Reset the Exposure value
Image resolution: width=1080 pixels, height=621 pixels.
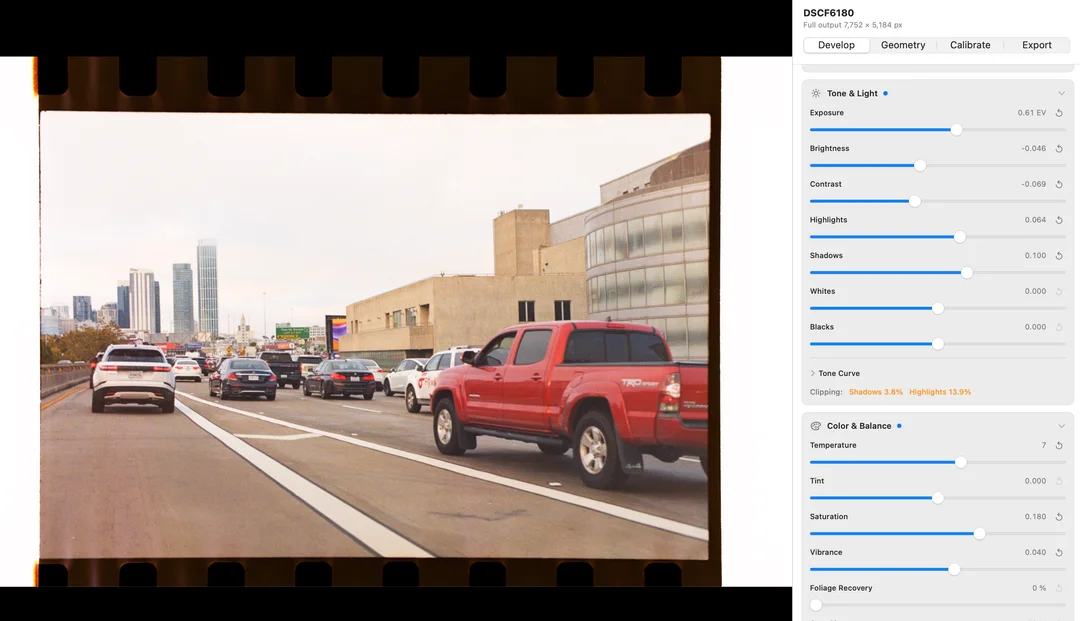pos(1059,113)
